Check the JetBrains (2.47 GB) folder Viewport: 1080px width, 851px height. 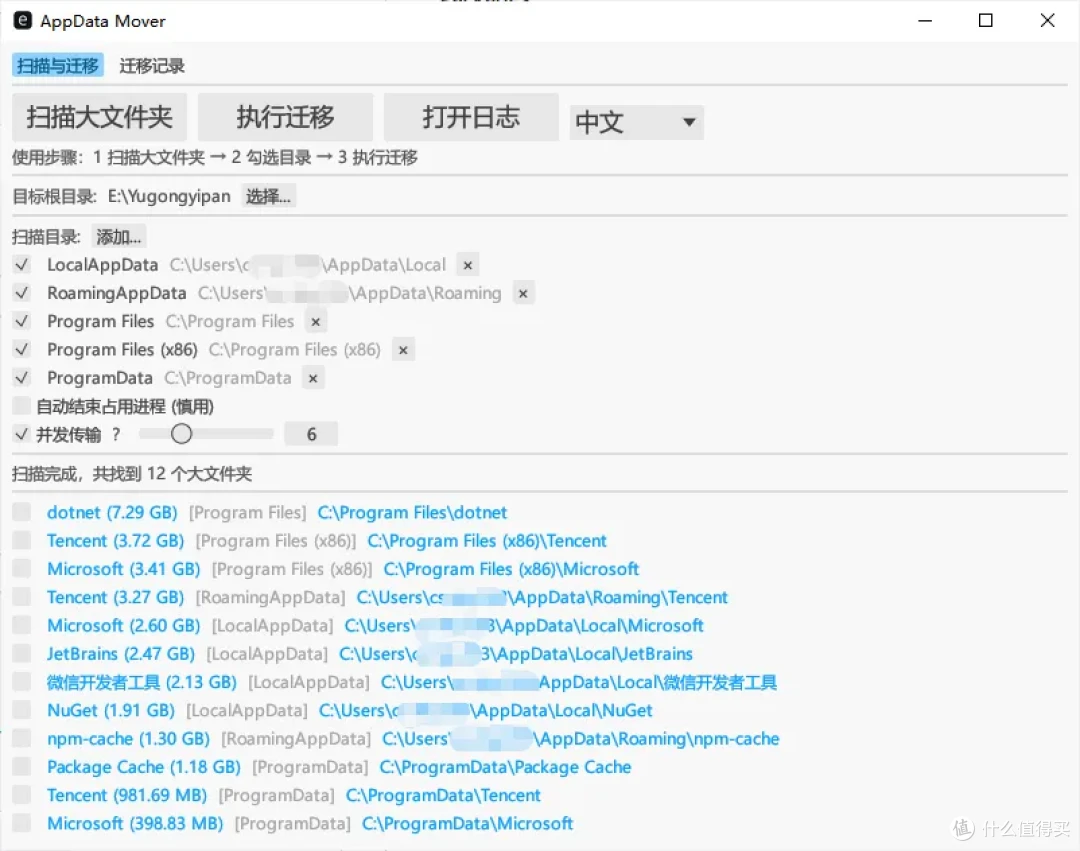(x=22, y=653)
